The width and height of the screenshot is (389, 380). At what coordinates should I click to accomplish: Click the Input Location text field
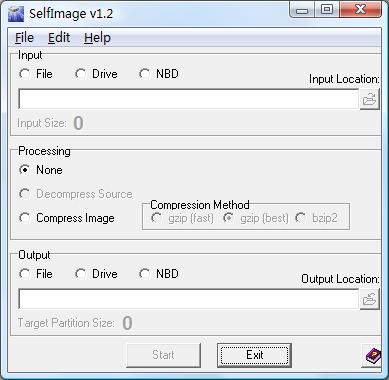coord(189,99)
